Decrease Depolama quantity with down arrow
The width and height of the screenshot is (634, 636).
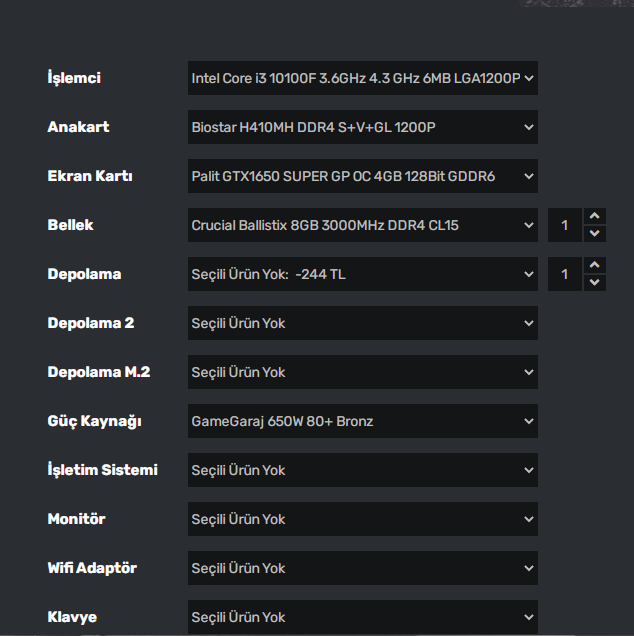595,283
